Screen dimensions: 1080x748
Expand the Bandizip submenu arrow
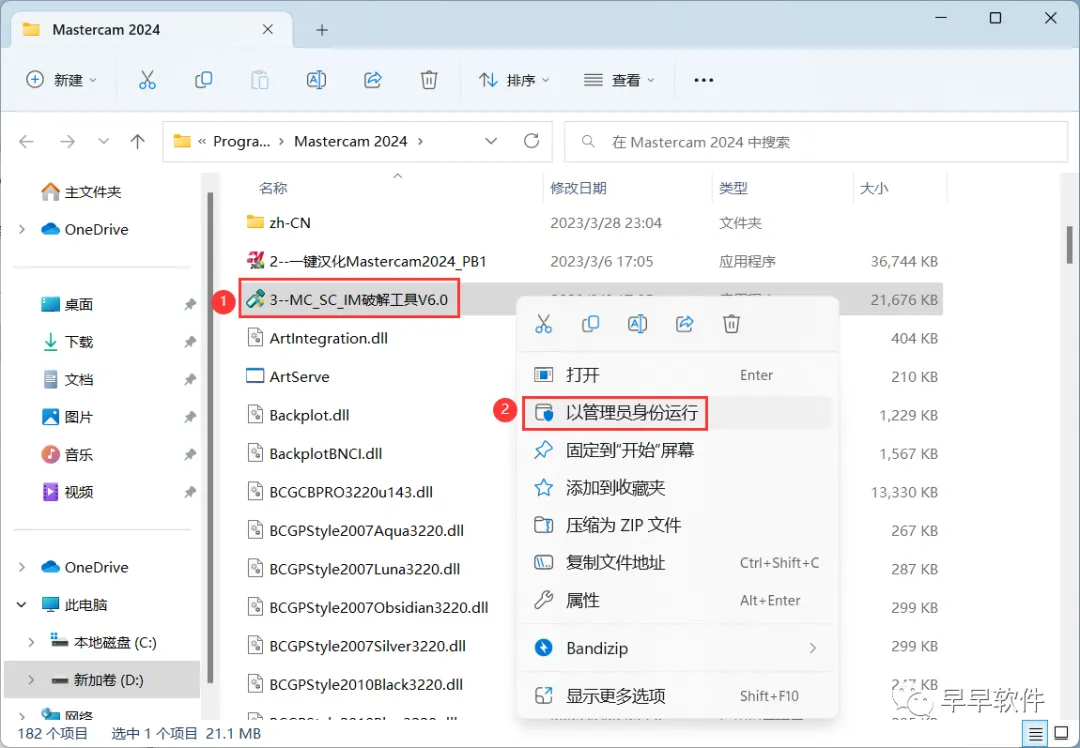pos(813,648)
